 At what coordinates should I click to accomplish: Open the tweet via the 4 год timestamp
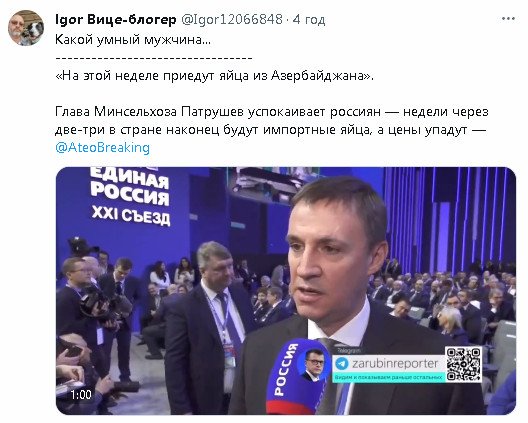[x=309, y=20]
